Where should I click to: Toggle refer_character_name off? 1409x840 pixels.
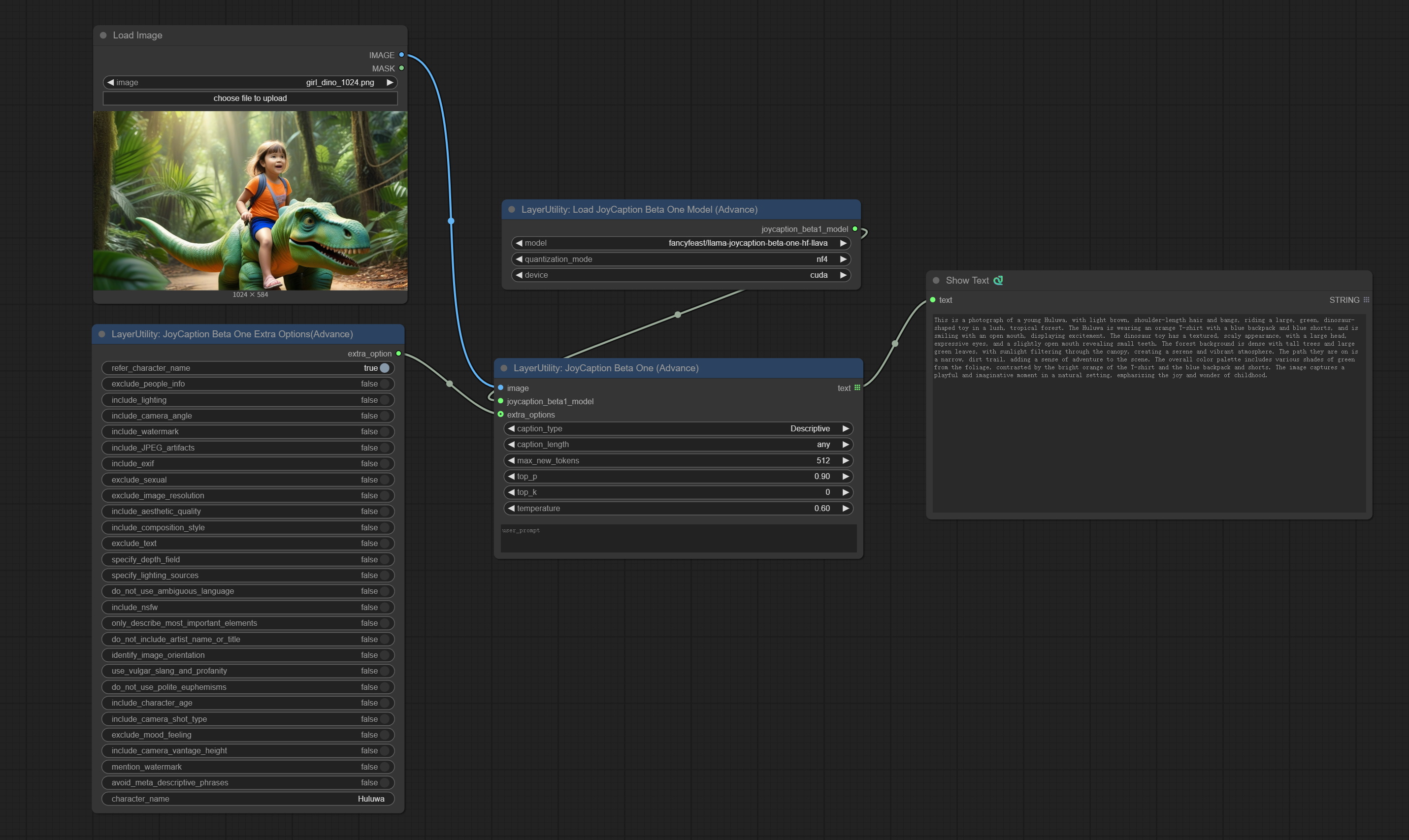pos(384,368)
